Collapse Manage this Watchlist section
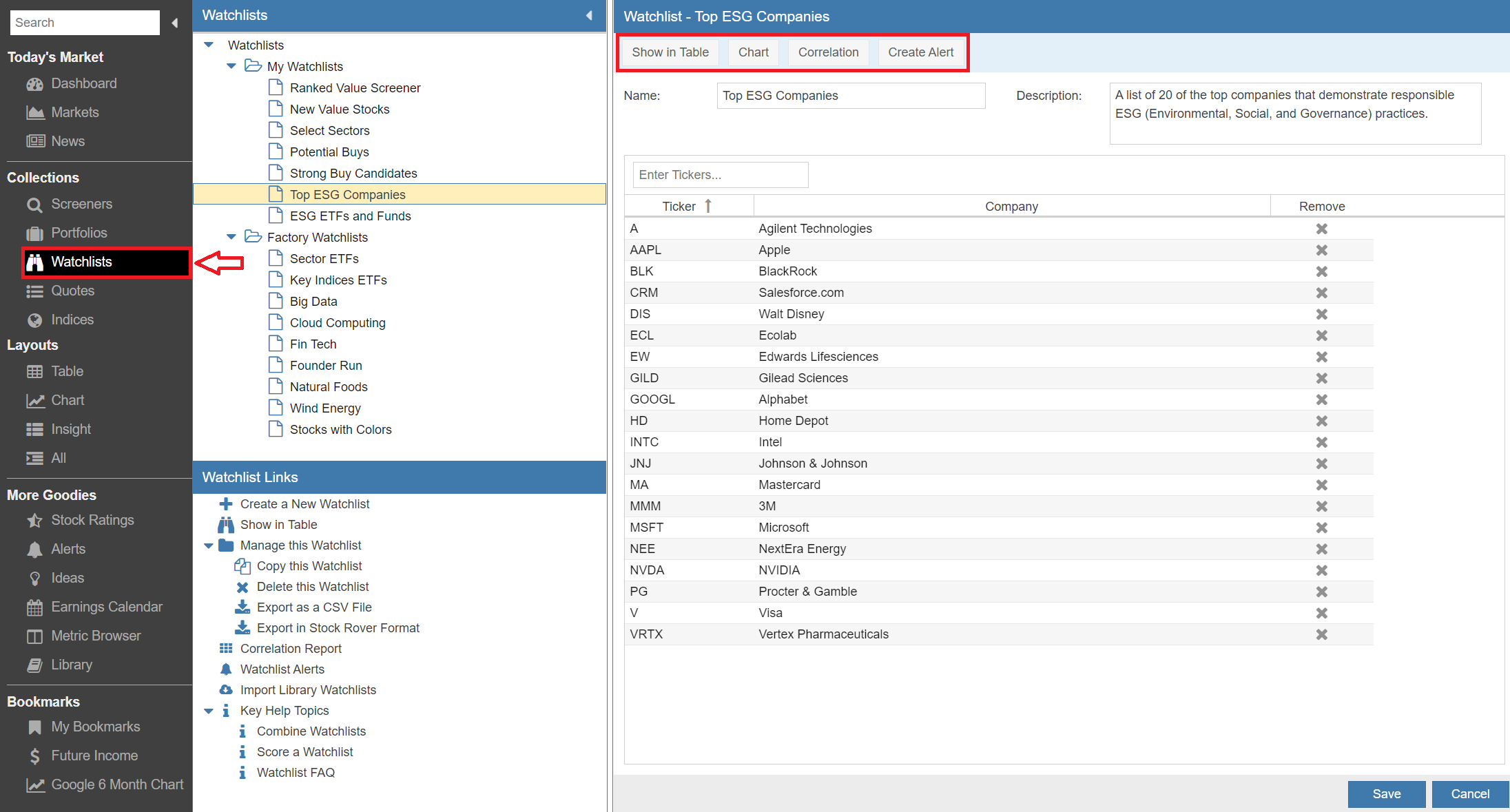The height and width of the screenshot is (812, 1510). coord(209,545)
